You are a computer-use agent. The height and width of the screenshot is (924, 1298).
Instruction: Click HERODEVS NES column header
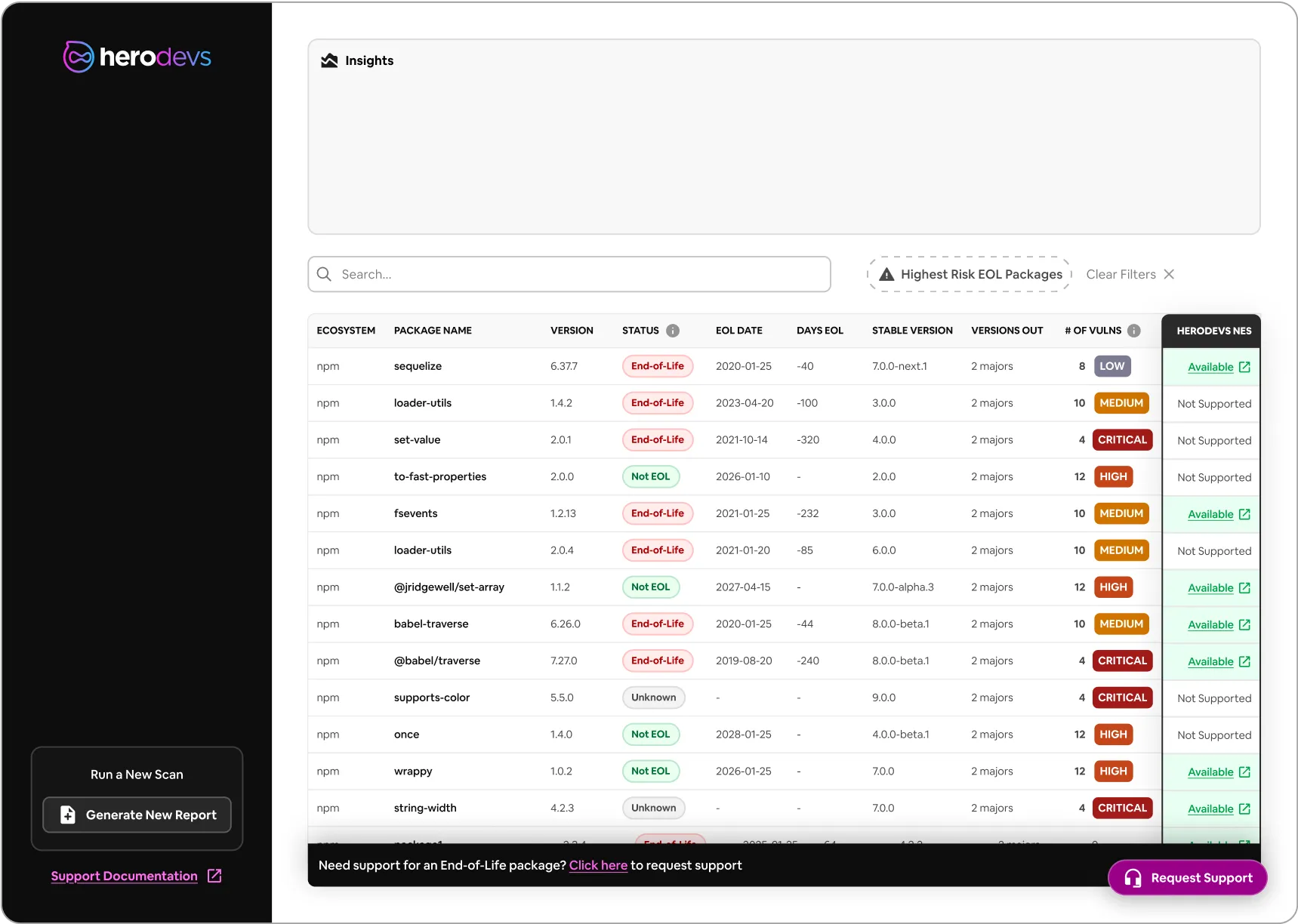(x=1213, y=331)
